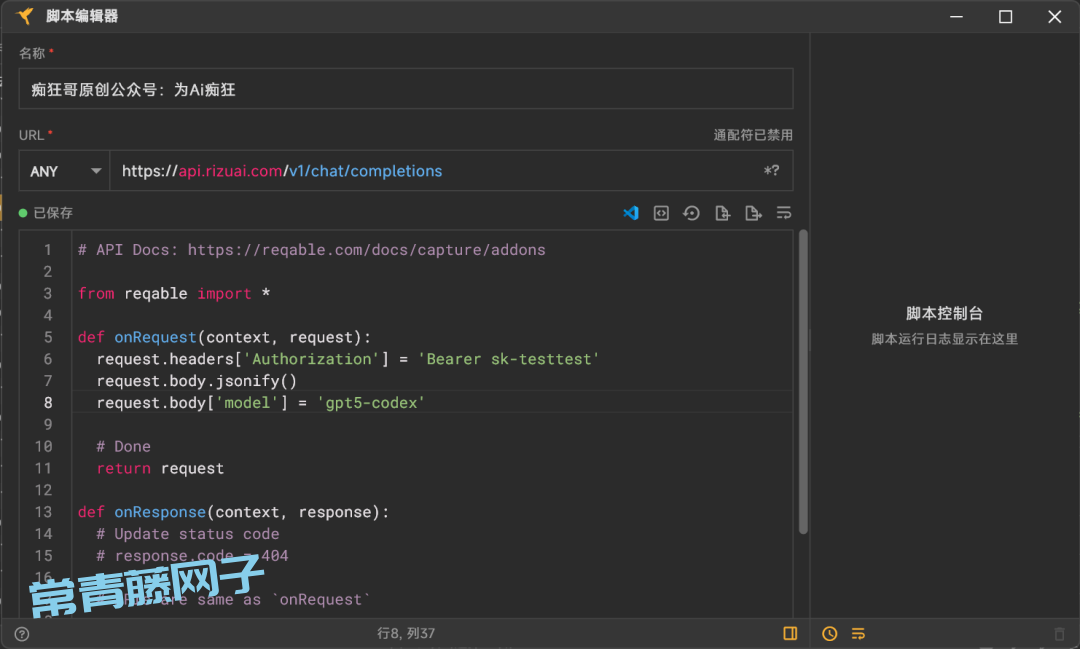Toggle the console side panel visibility
Screen dimensions: 1080x649
790,633
